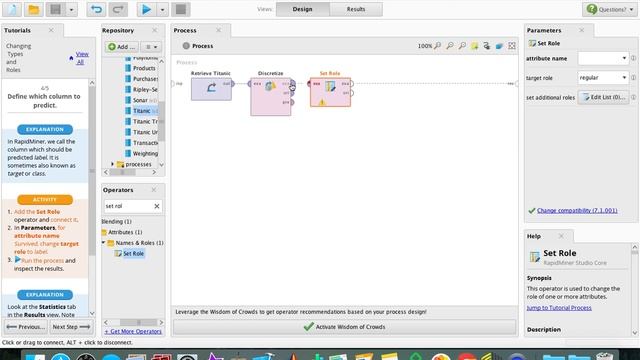Switch to the Design view
Viewport: 640px width, 360px height.
pyautogui.click(x=302, y=9)
